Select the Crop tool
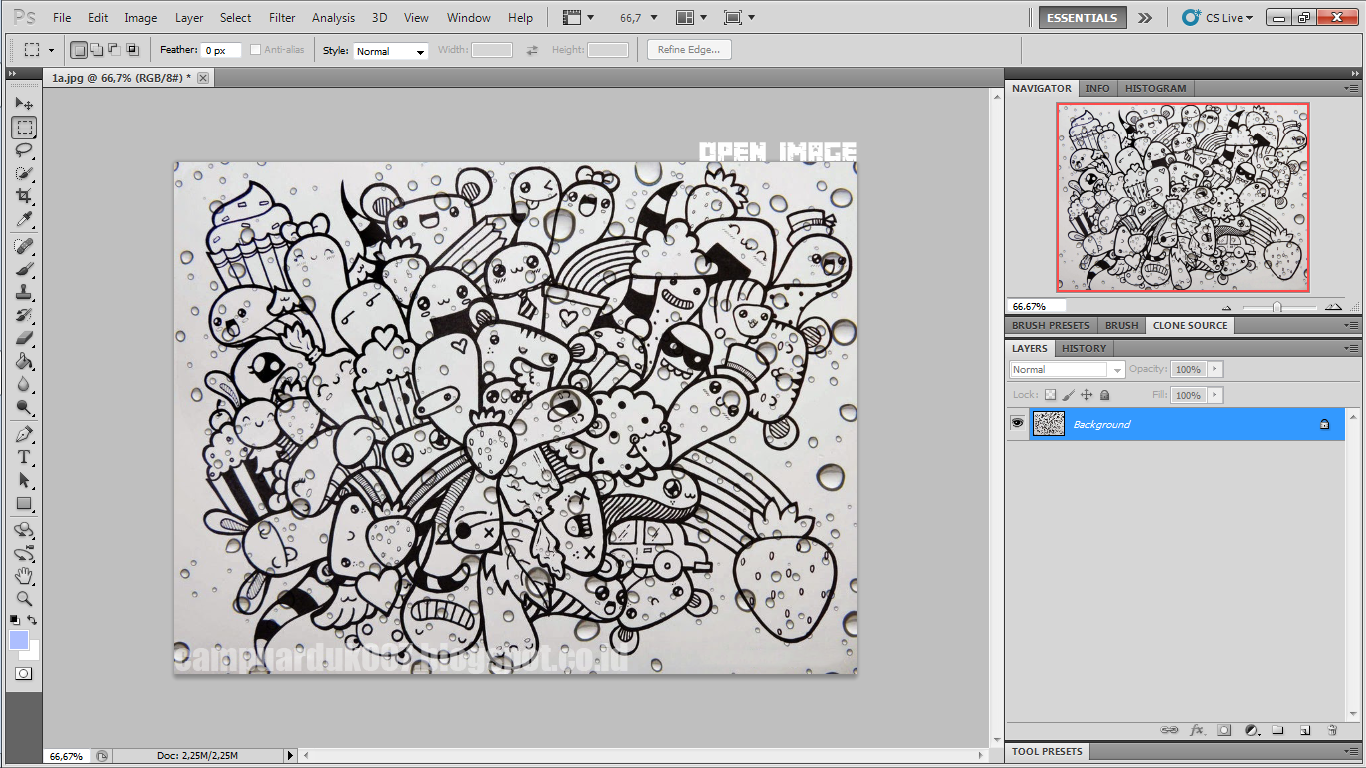 pos(24,196)
